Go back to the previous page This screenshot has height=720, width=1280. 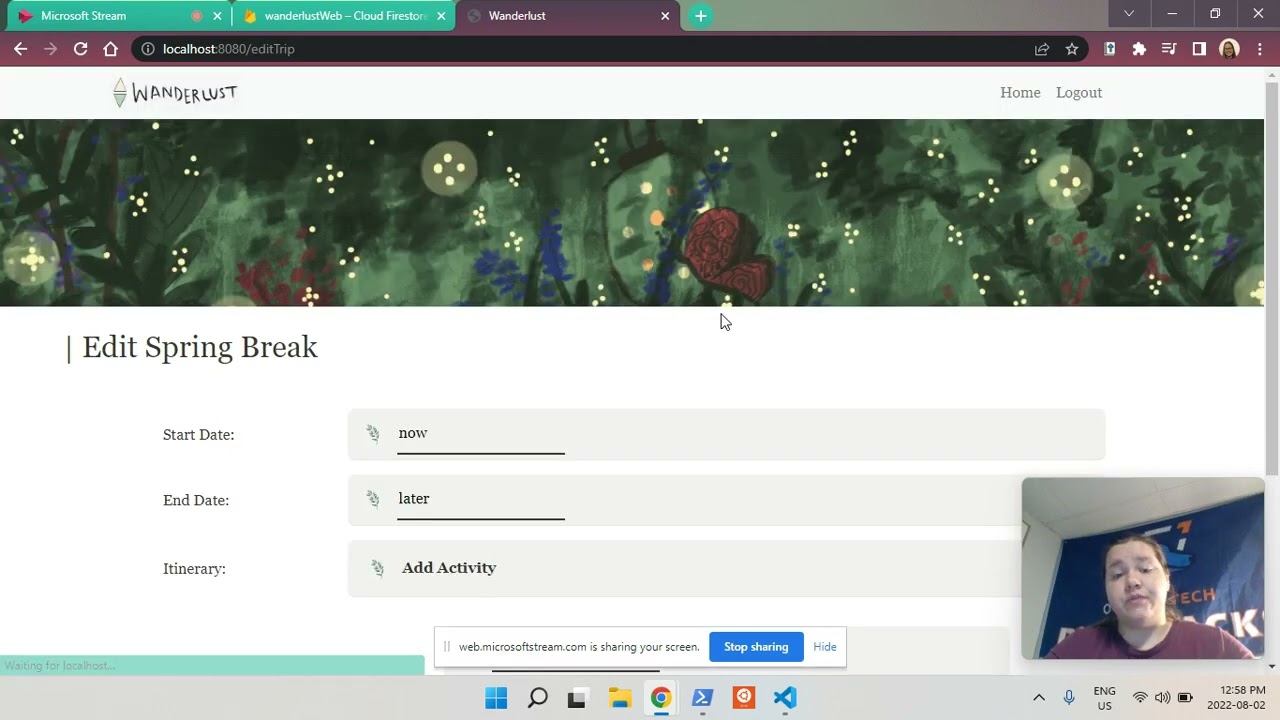coord(20,49)
